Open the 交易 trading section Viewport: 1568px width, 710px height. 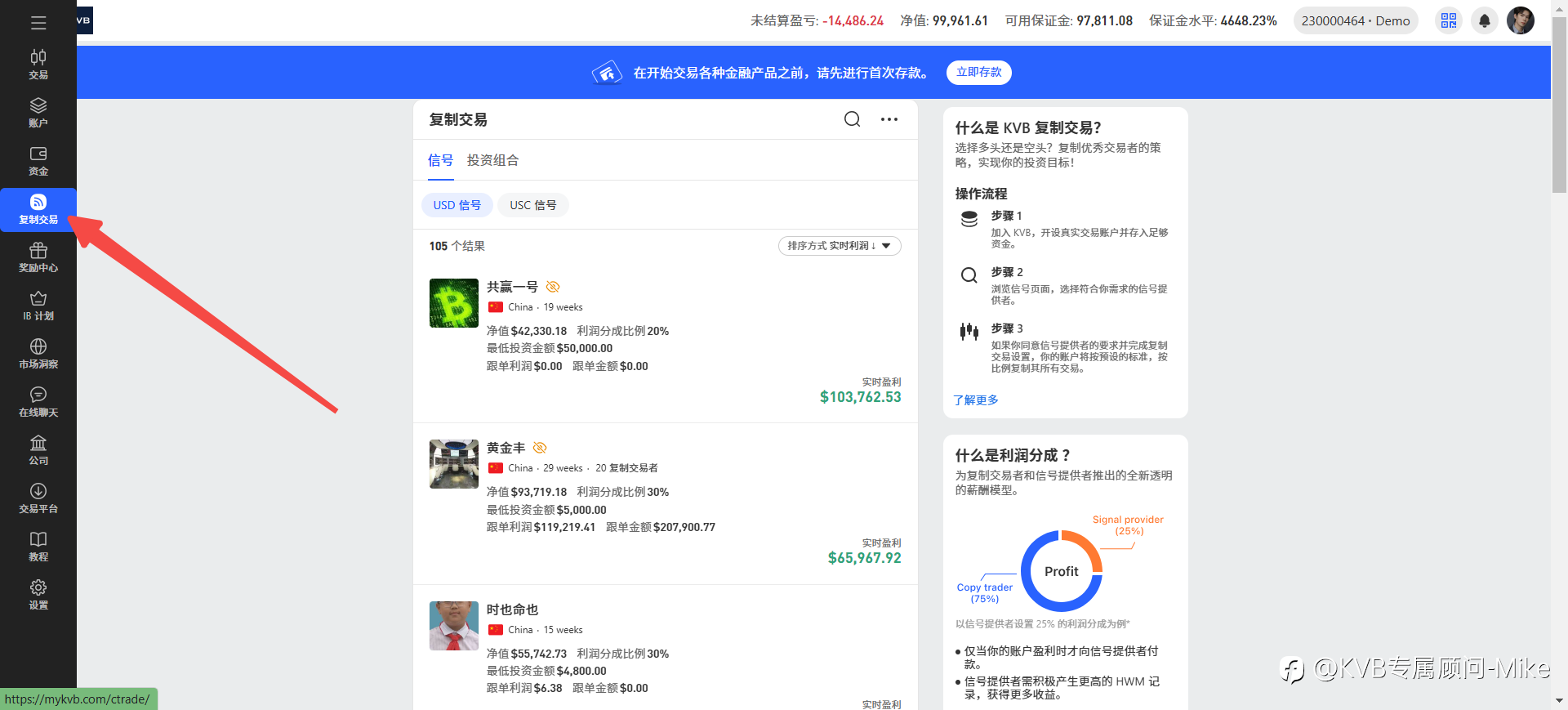pyautogui.click(x=38, y=64)
